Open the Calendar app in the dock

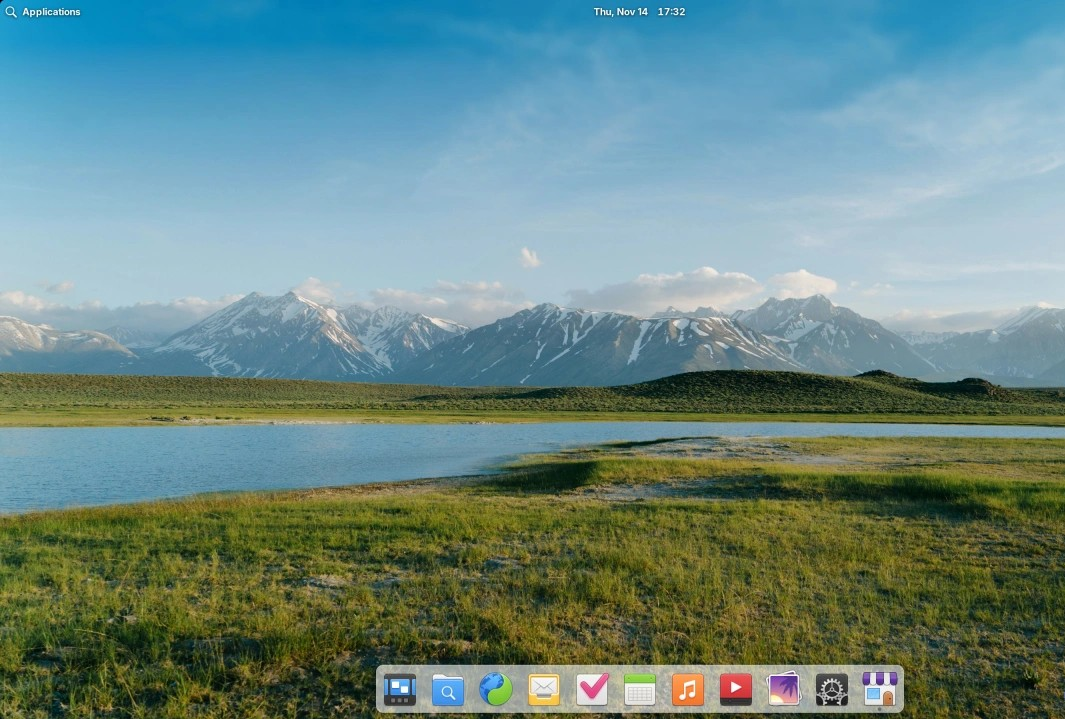coord(640,689)
